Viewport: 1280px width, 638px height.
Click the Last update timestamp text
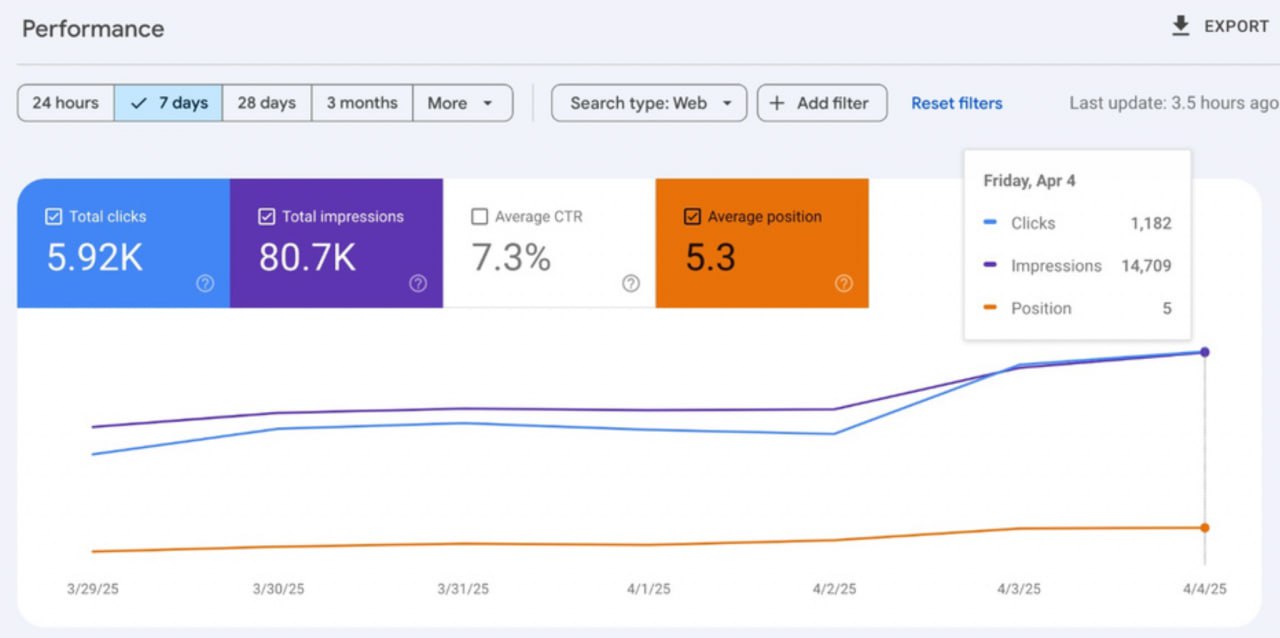[1174, 103]
